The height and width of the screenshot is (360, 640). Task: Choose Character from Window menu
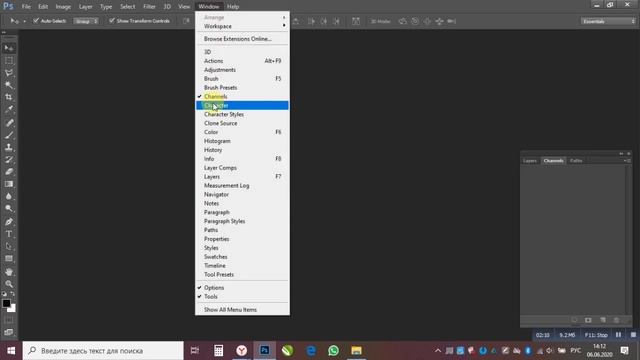pos(242,105)
